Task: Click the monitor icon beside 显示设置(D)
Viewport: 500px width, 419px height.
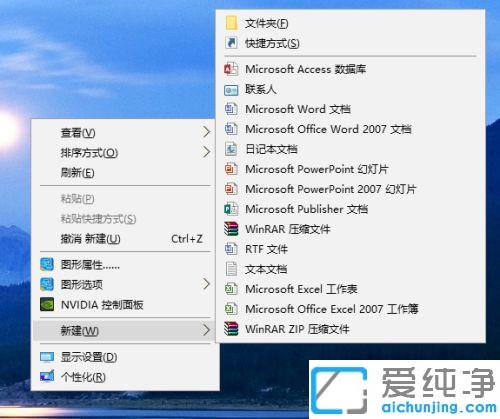Action: point(47,357)
